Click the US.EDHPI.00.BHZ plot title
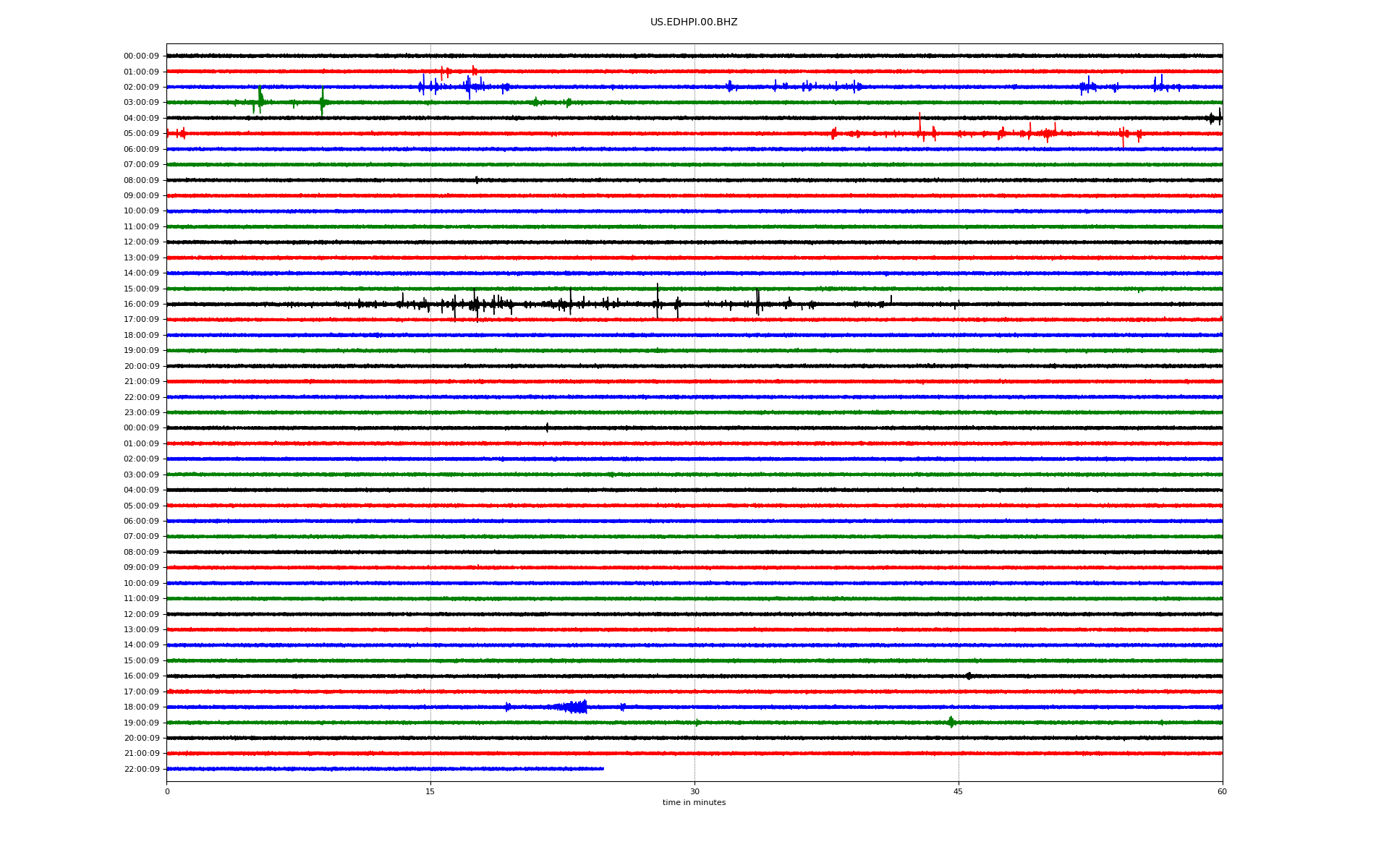Image resolution: width=1389 pixels, height=868 pixels. coord(693,22)
